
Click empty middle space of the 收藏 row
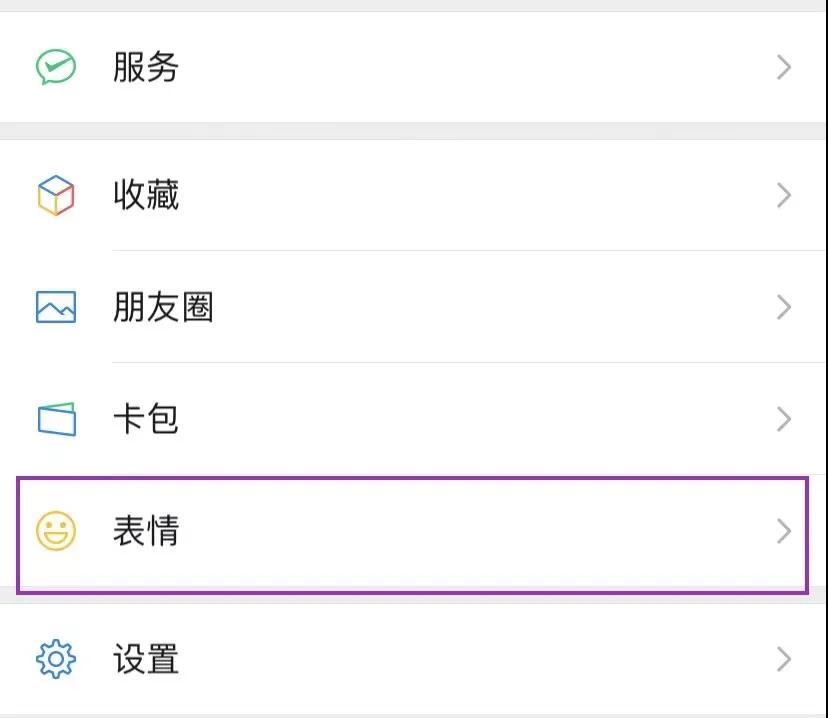click(480, 195)
